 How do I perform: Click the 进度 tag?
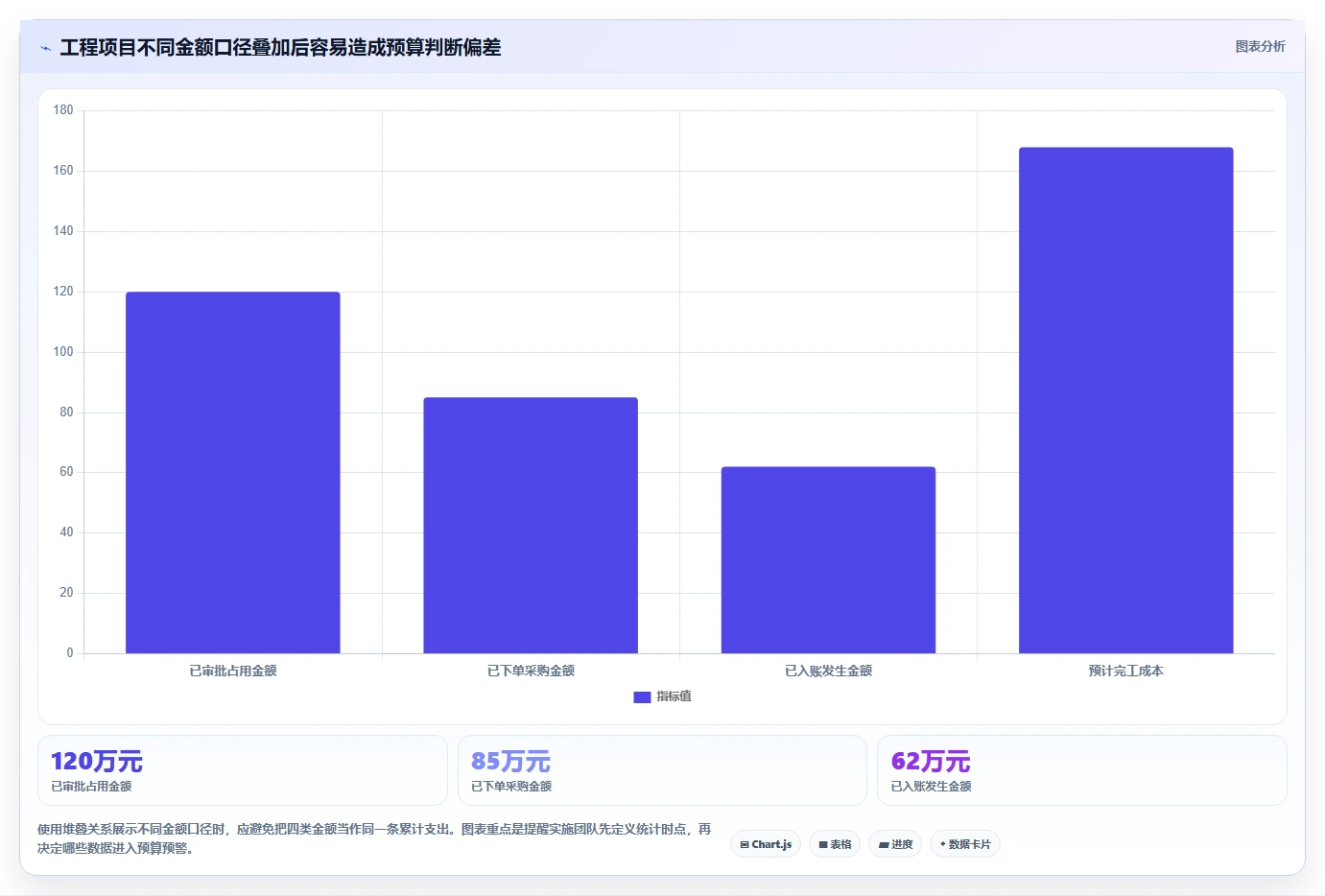coord(895,844)
